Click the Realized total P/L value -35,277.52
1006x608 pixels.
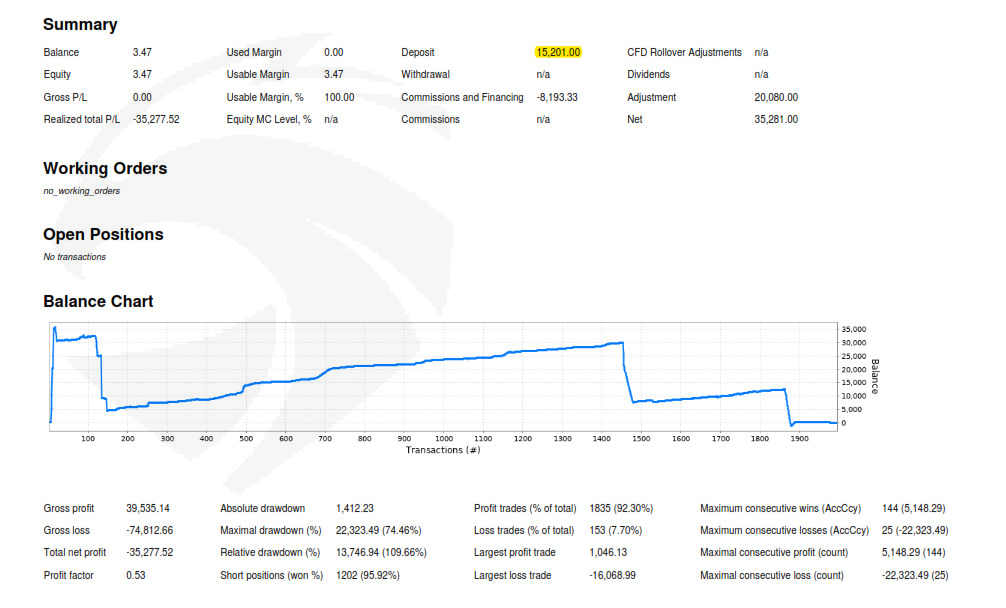[x=156, y=119]
